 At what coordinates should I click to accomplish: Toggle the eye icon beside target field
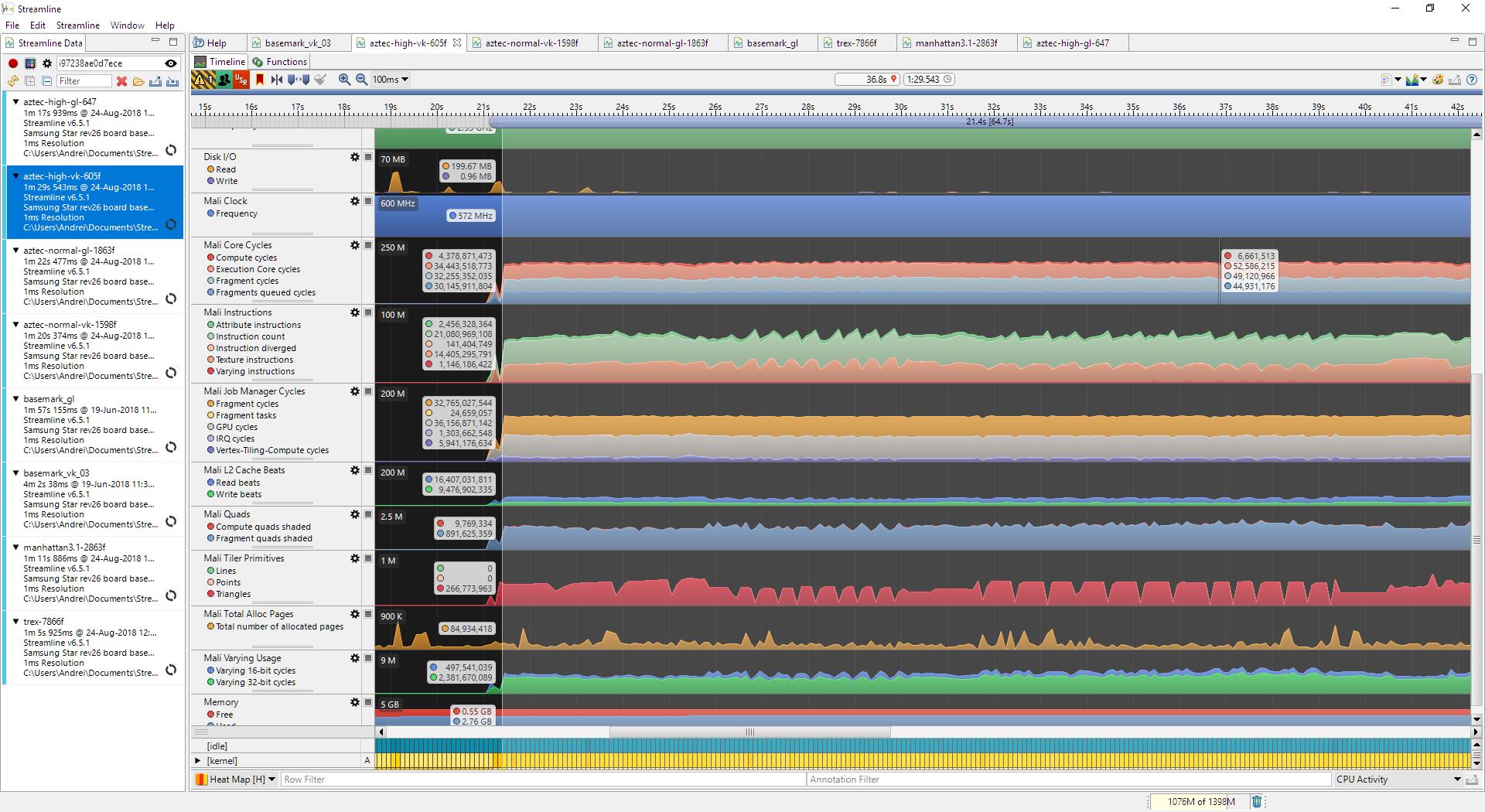click(171, 63)
